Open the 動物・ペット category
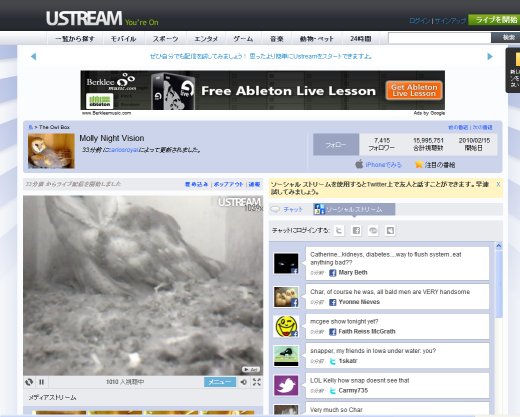Image resolution: width=520 pixels, height=417 pixels. [x=317, y=39]
